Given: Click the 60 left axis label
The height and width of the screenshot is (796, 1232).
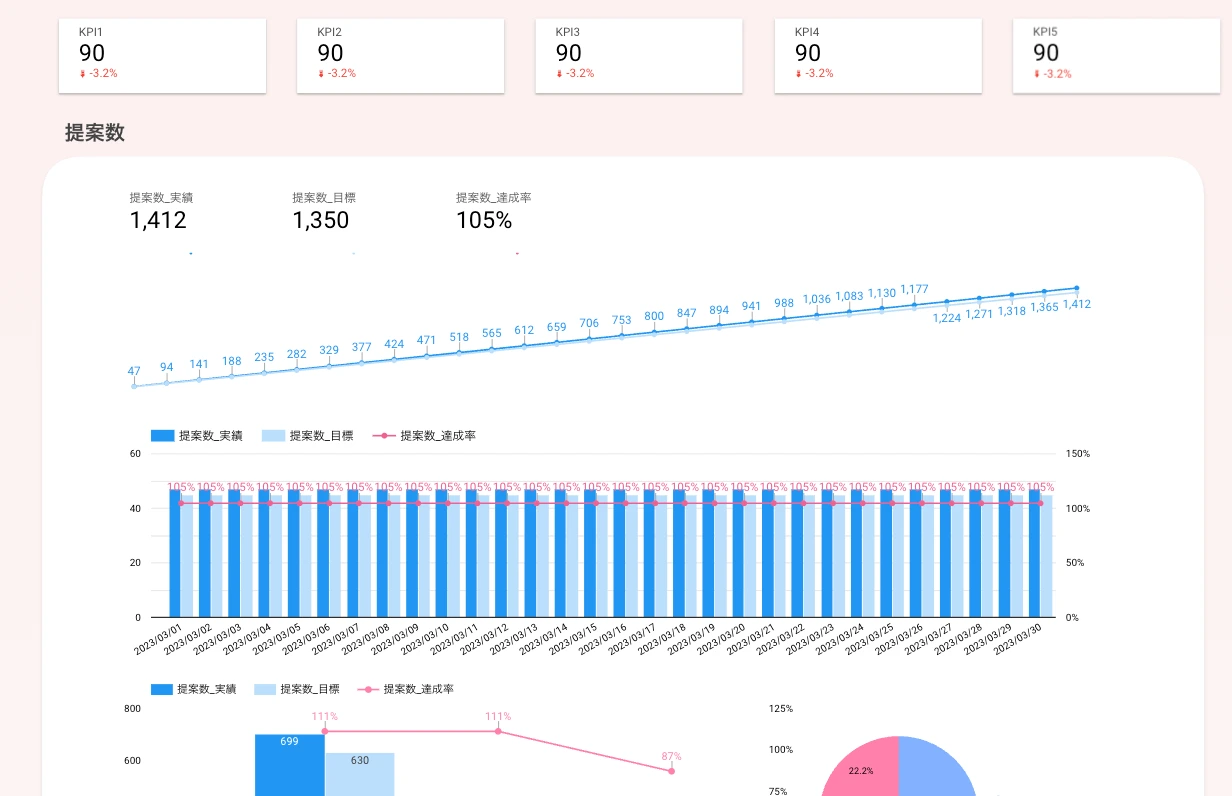Looking at the screenshot, I should coord(136,454).
